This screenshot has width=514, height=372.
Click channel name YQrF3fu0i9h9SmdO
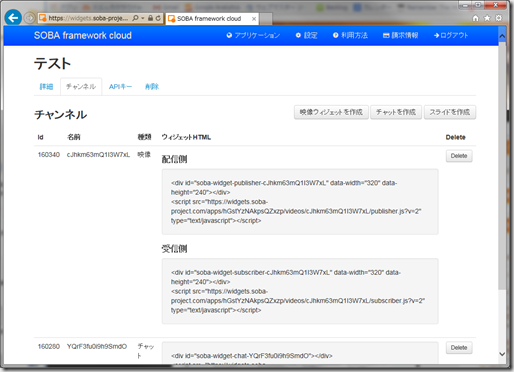coord(97,347)
